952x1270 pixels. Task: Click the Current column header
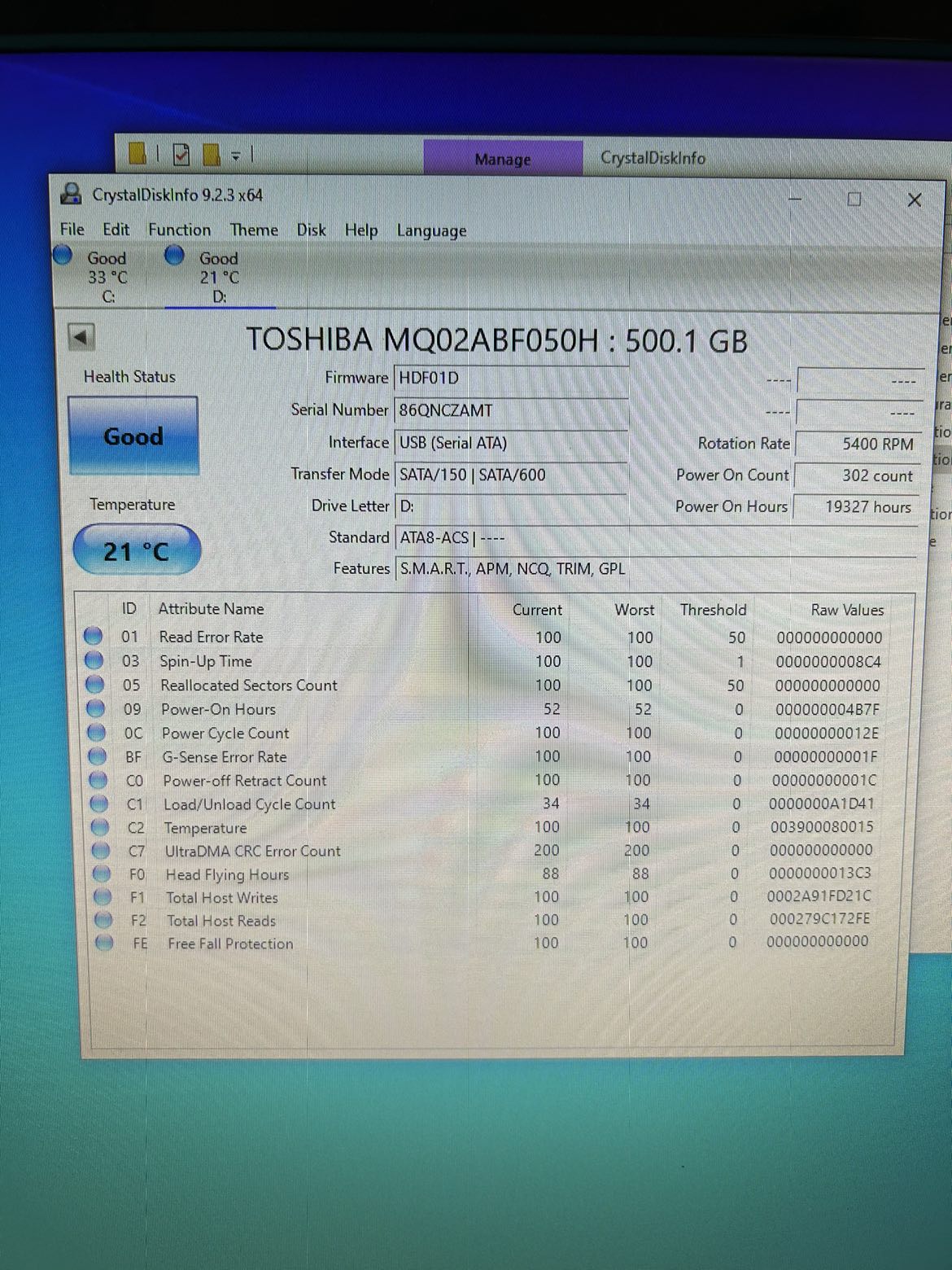(537, 610)
